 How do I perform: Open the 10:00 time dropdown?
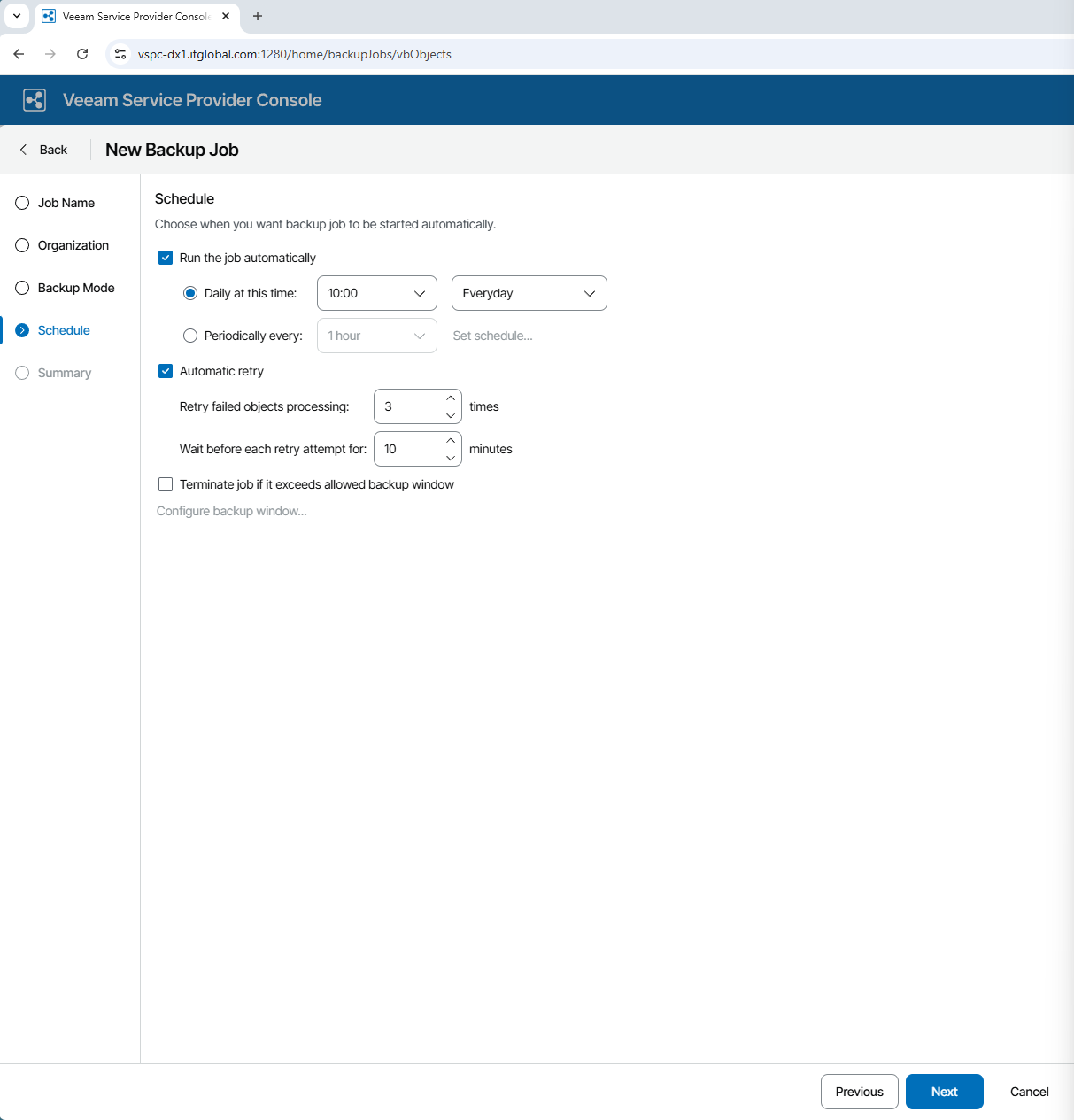(377, 293)
